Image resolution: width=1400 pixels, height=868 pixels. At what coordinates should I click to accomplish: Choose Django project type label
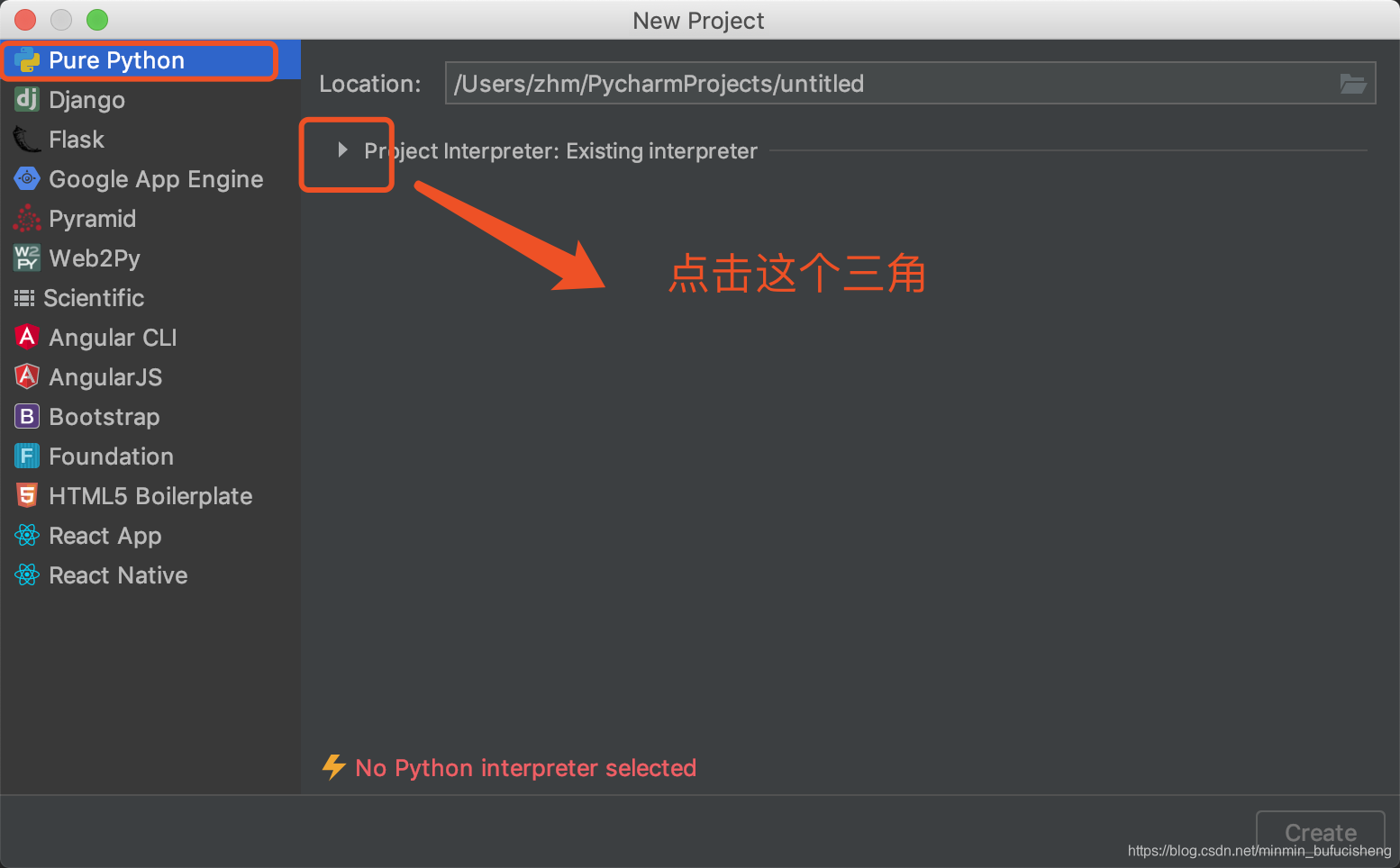tap(86, 100)
